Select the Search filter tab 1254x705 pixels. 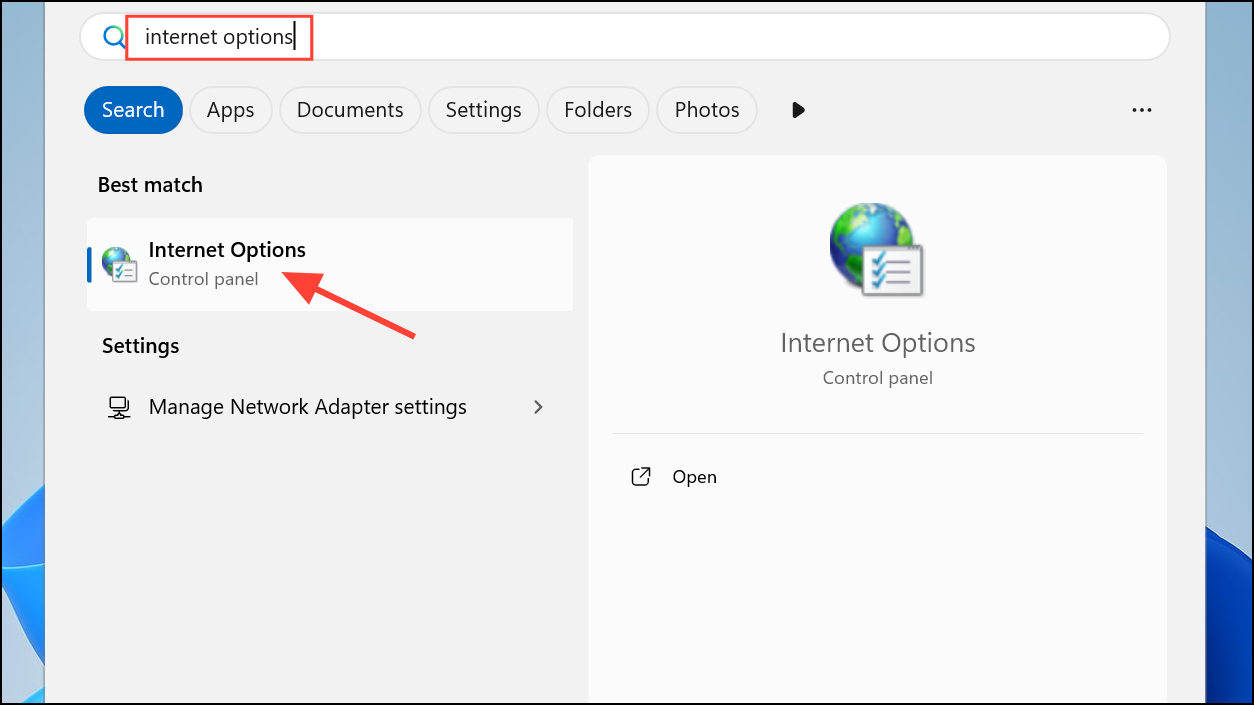point(133,110)
